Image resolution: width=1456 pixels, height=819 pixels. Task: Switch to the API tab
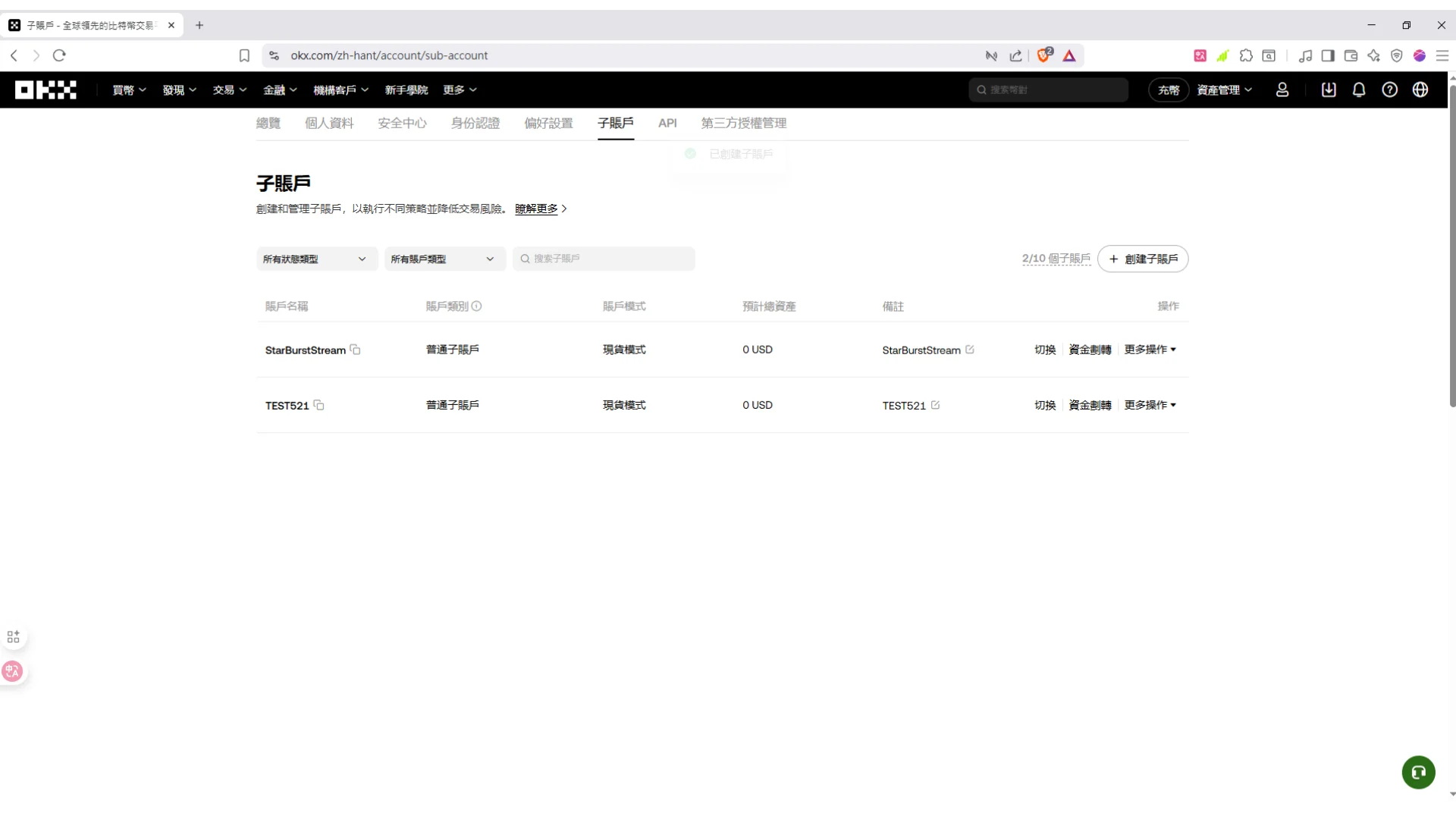(667, 123)
